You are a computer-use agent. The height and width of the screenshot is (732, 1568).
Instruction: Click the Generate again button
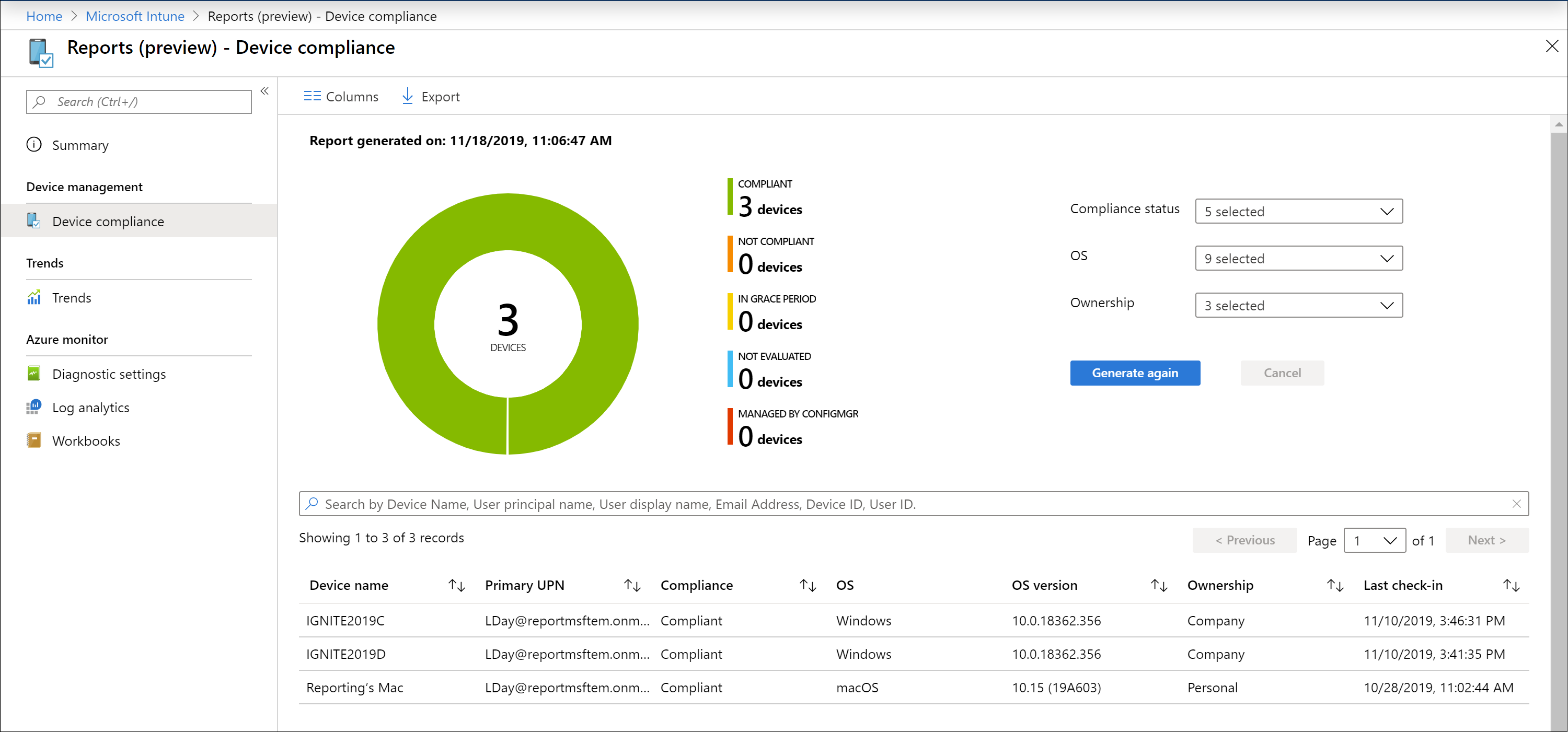click(x=1135, y=373)
